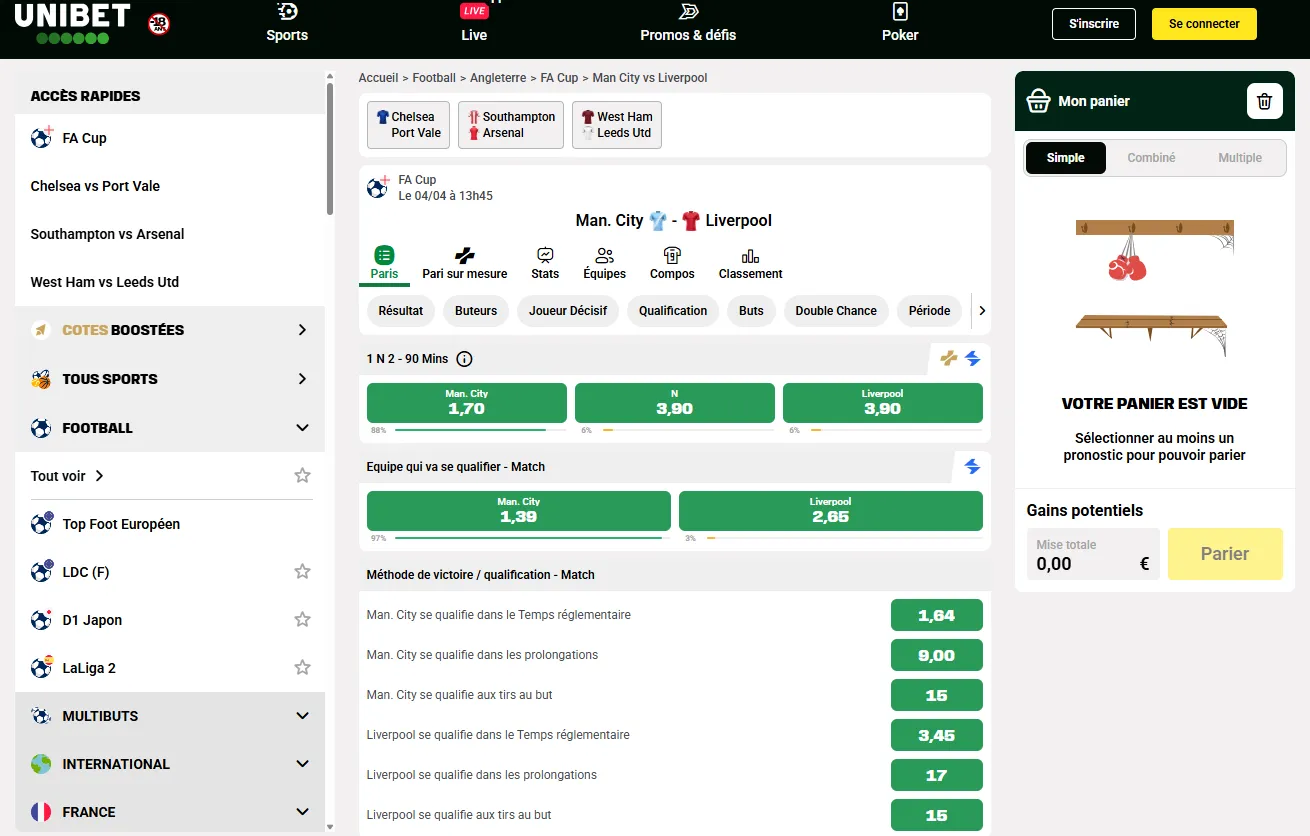Open the Classement tab
This screenshot has width=1310, height=836.
(750, 264)
